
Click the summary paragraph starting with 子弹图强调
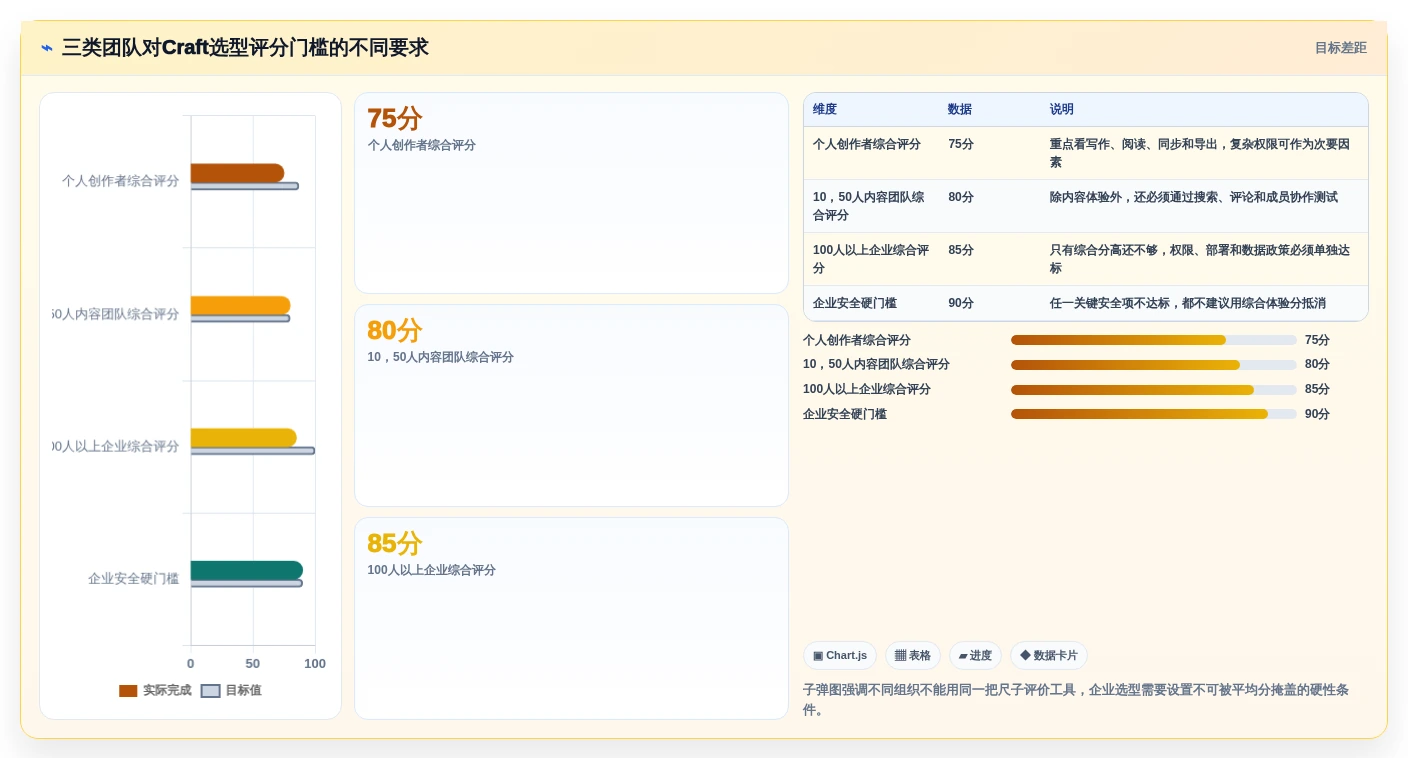pos(1076,700)
